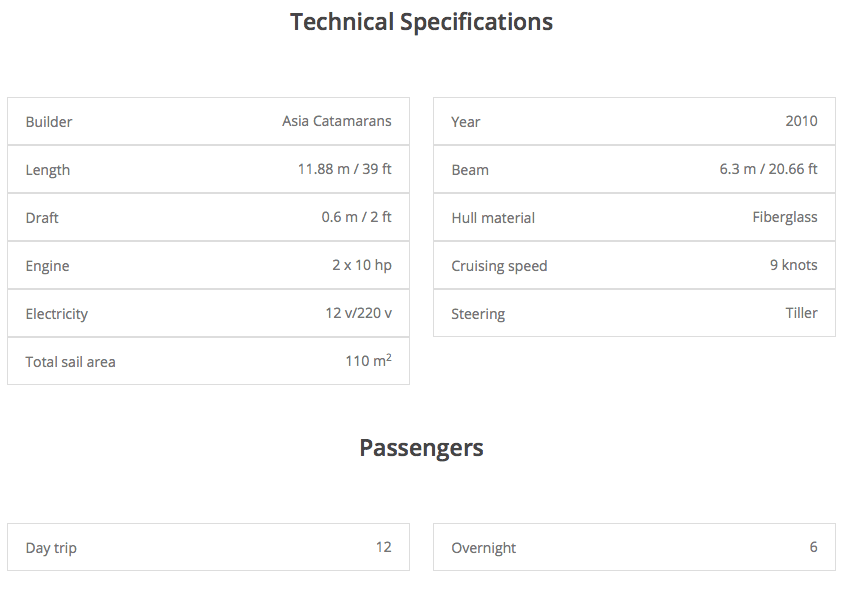This screenshot has width=846, height=606.
Task: Select the Electricity row label
Action: pos(57,314)
